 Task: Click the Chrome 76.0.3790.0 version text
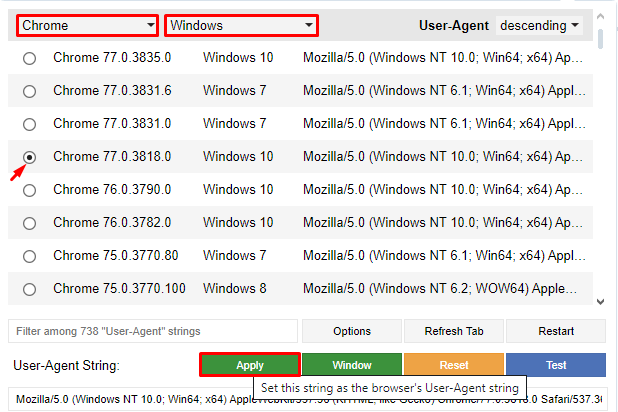click(112, 190)
